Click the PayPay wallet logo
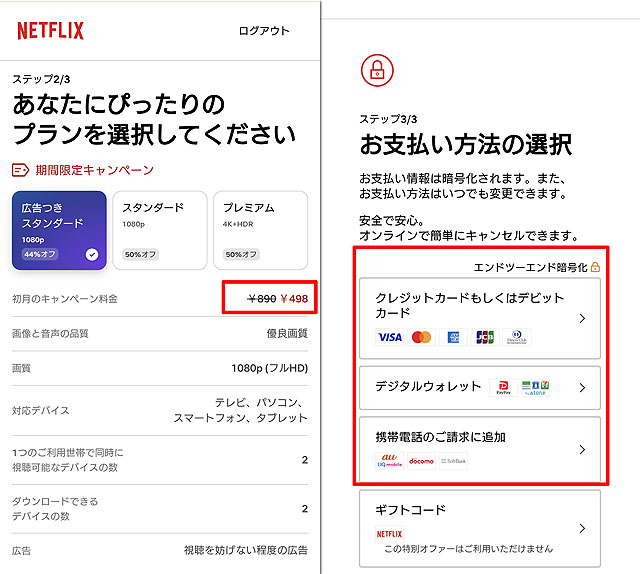640x574 pixels. pyautogui.click(x=502, y=387)
